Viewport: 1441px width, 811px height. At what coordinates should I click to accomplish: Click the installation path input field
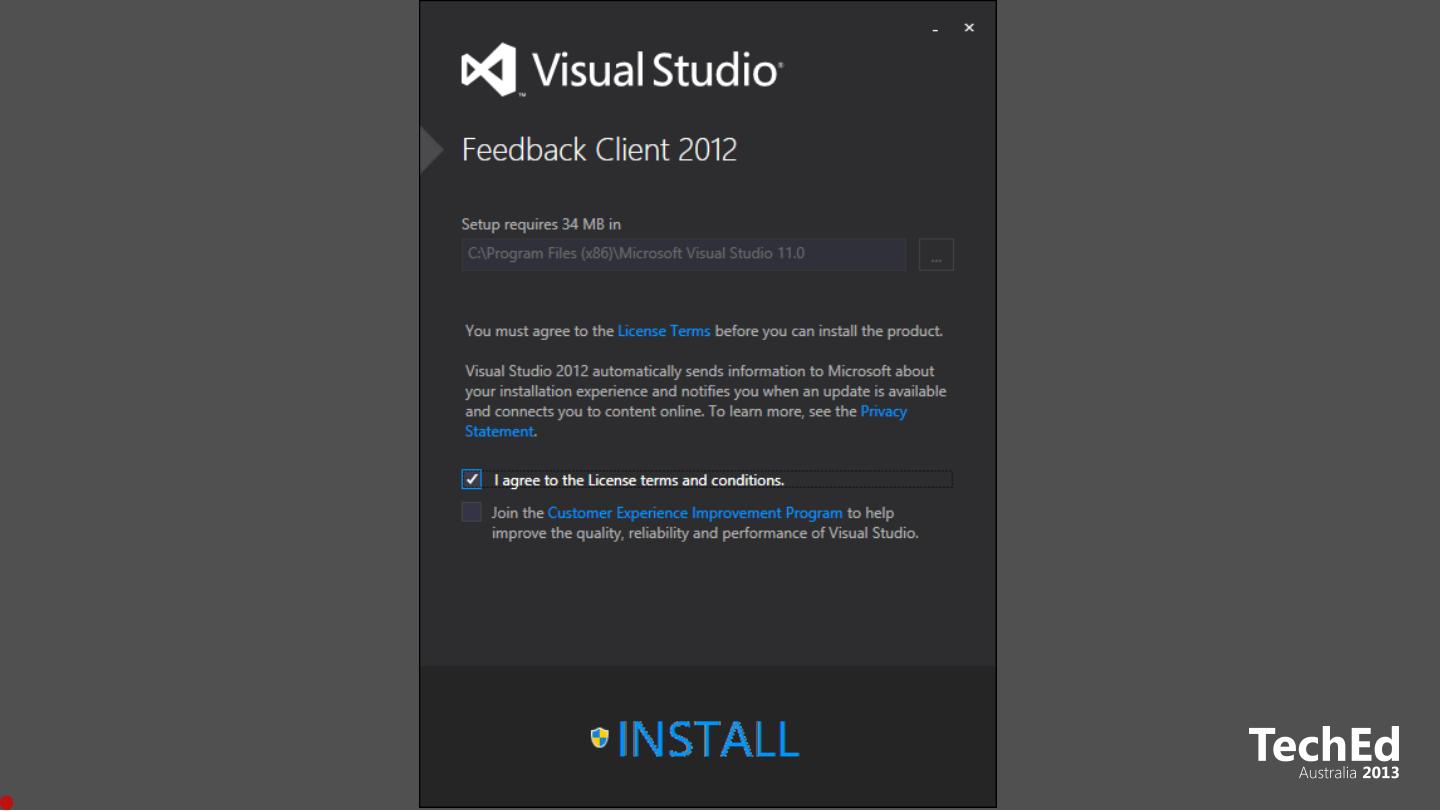684,254
